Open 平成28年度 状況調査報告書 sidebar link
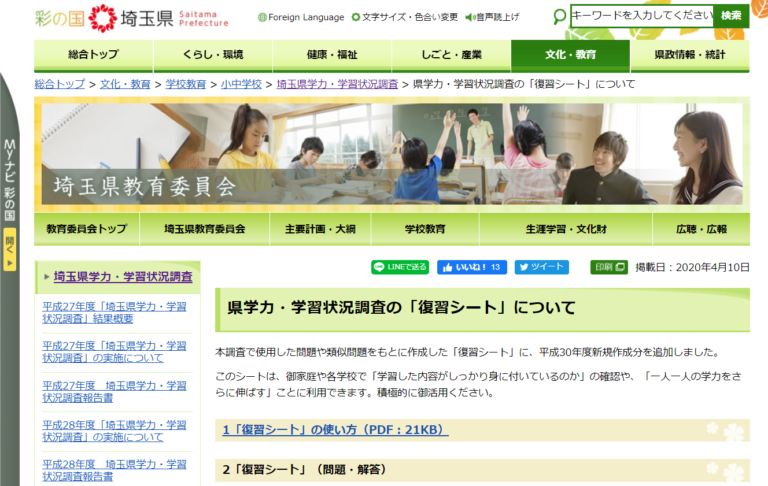 click(x=114, y=470)
